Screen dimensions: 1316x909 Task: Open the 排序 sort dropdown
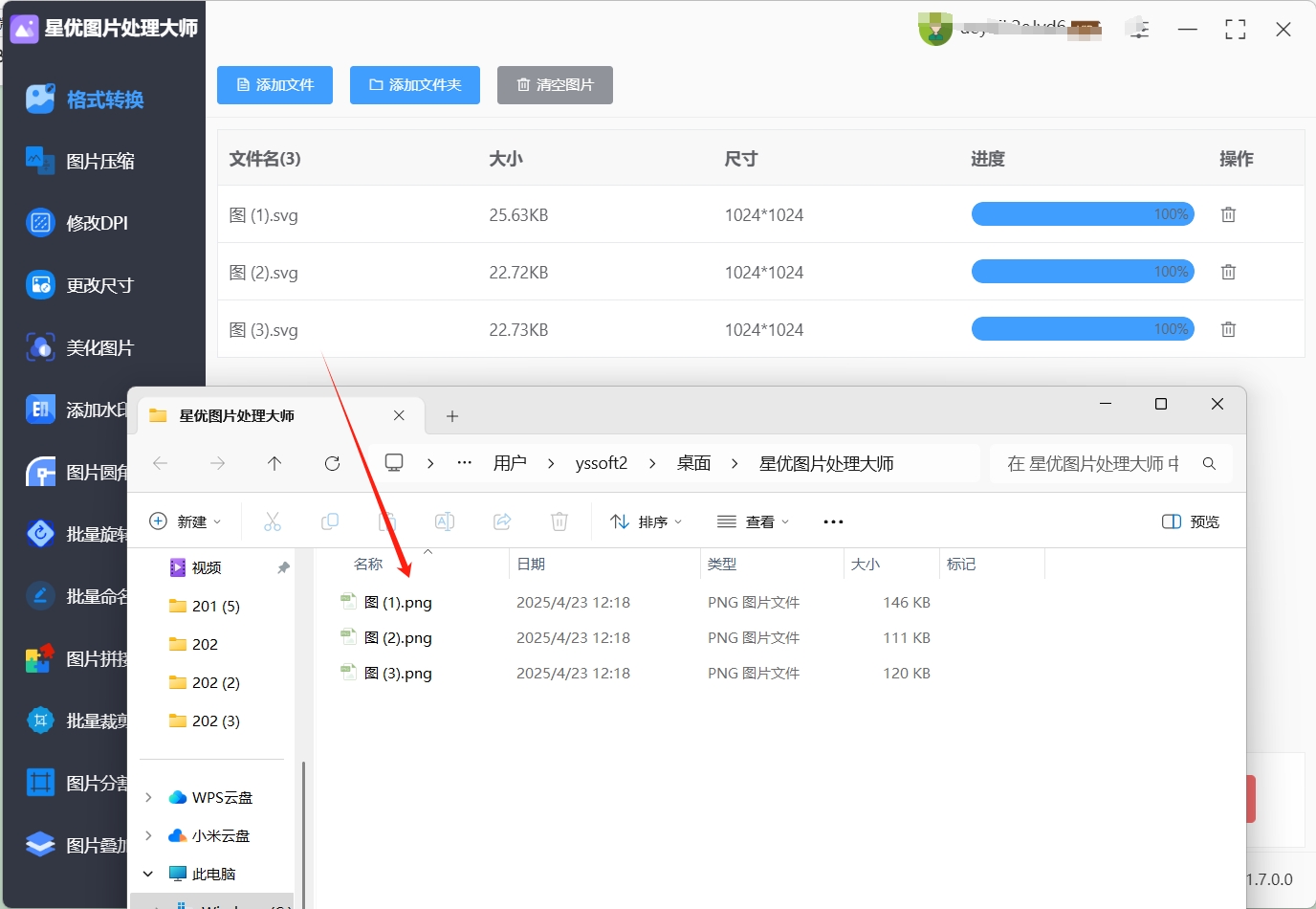click(647, 521)
